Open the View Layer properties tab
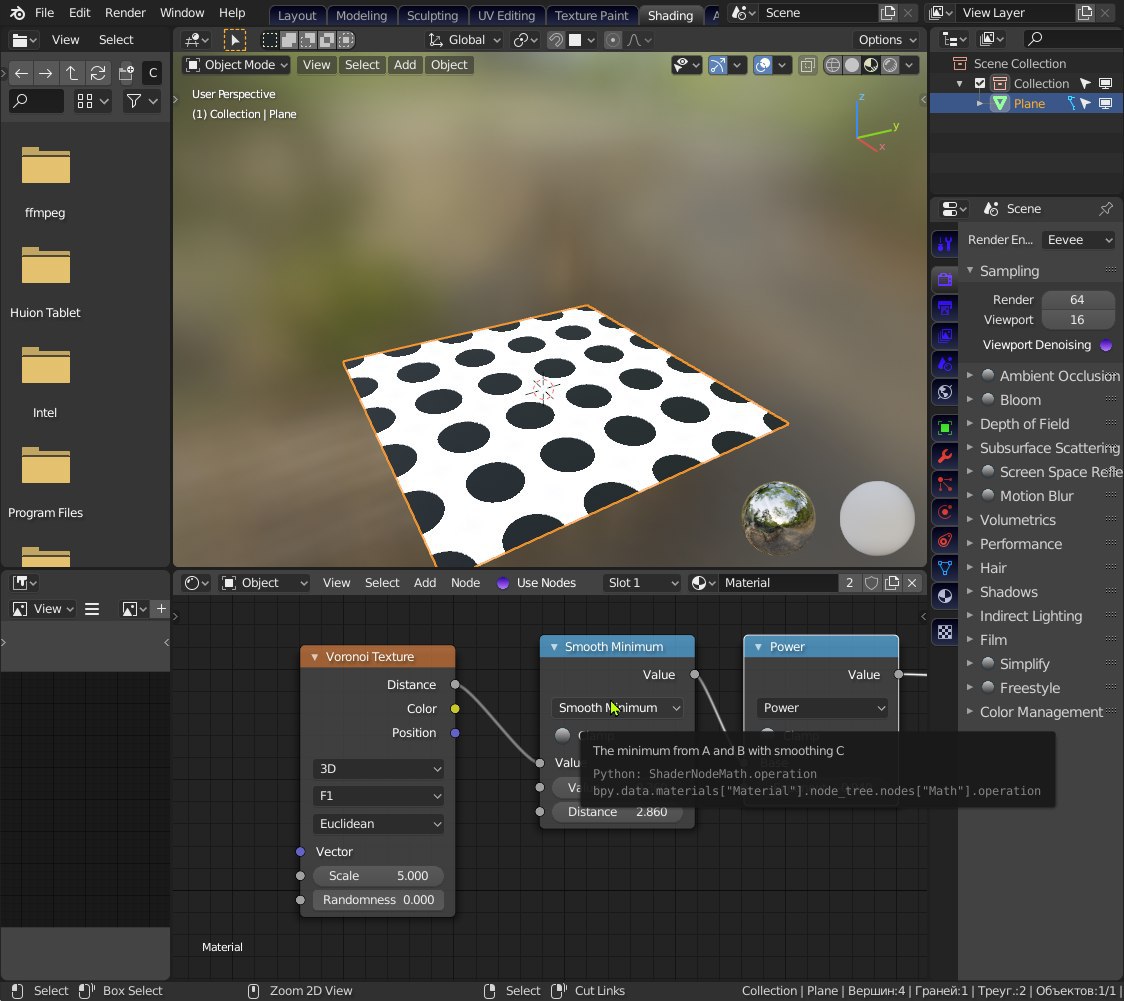 (945, 336)
